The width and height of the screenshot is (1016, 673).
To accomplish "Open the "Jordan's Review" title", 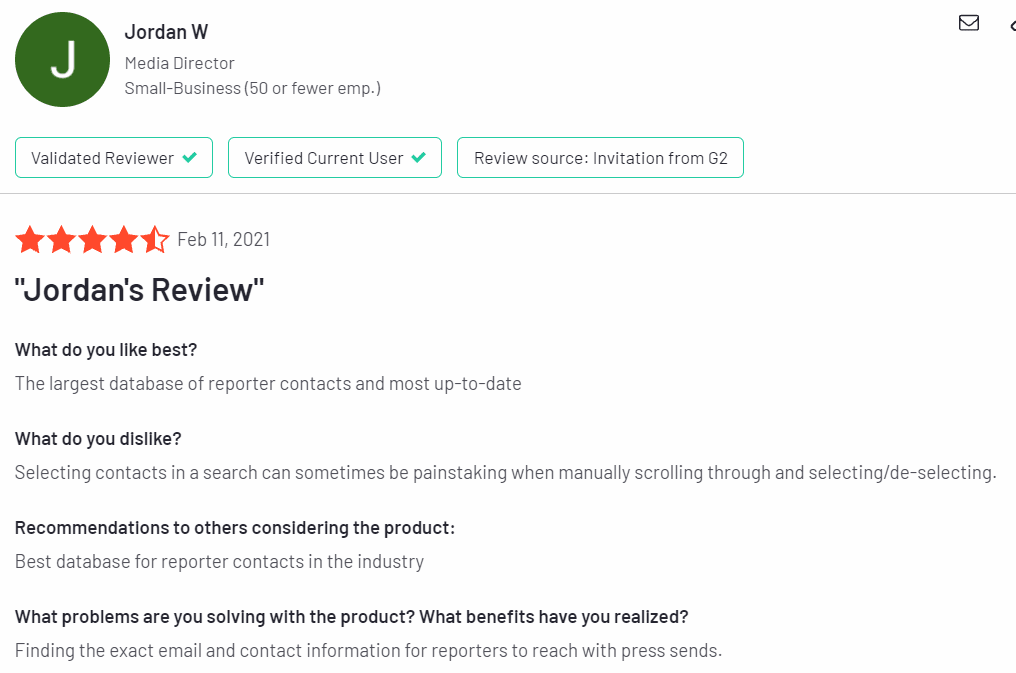I will [139, 290].
